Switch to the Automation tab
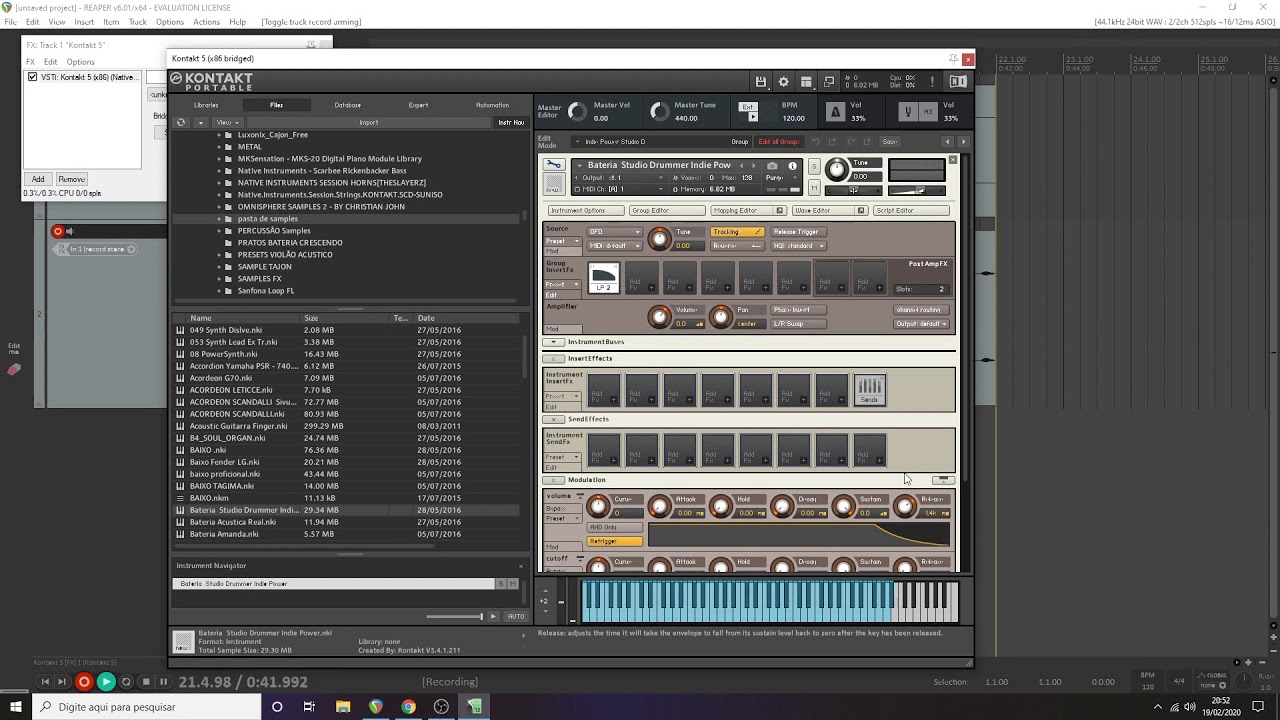The width and height of the screenshot is (1280, 720). (492, 105)
